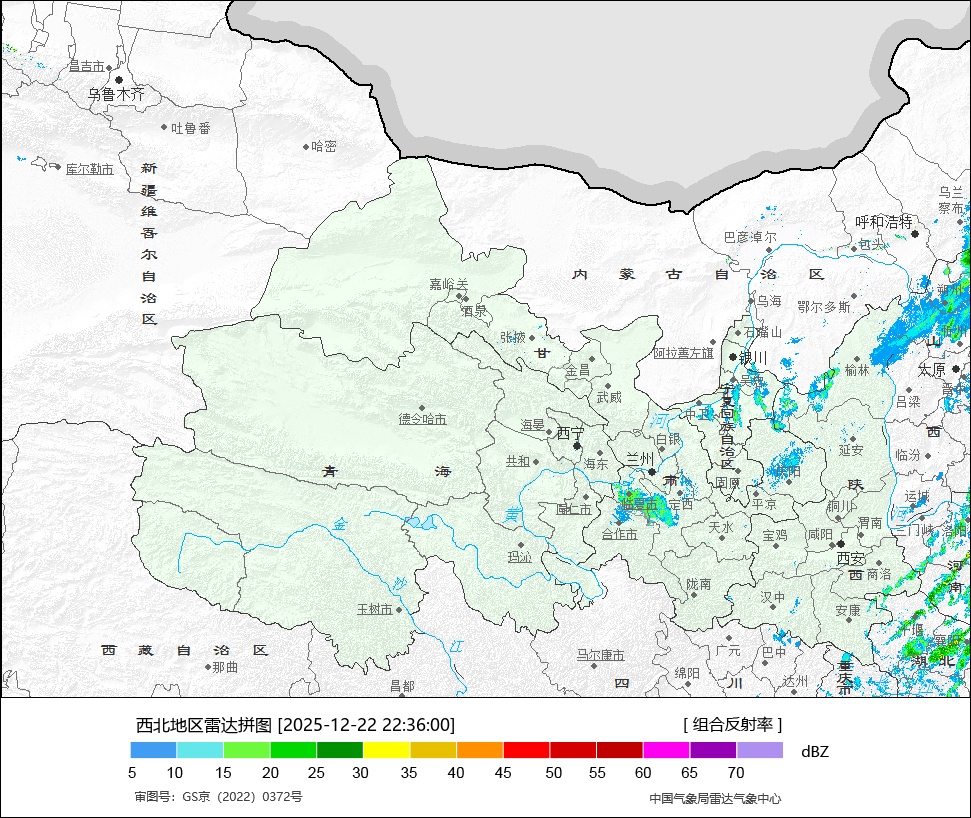Select the magenta 60 dBZ legend swatch
Screen dimensions: 971x818
click(x=666, y=751)
